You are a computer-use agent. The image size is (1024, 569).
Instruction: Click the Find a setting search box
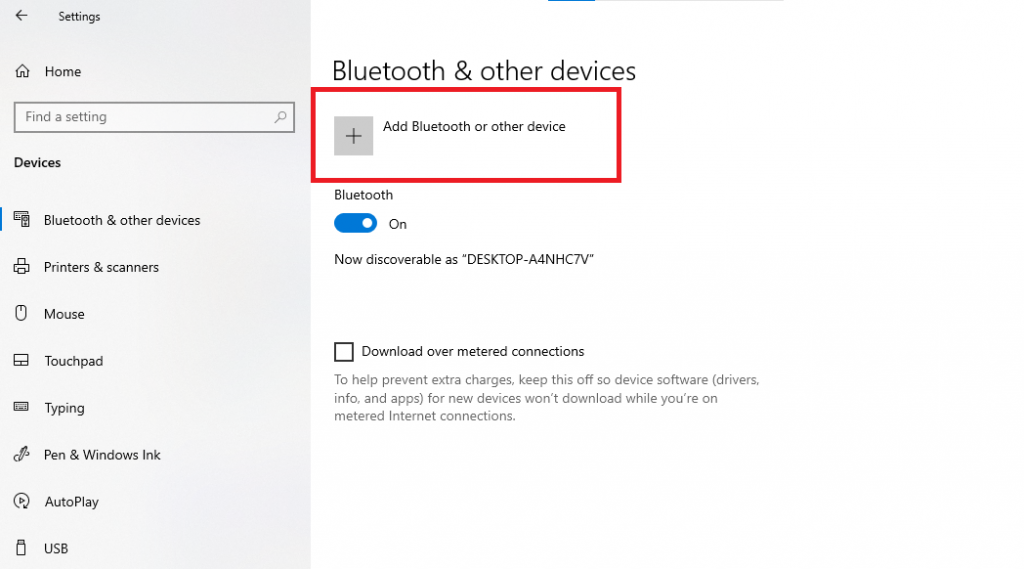(x=154, y=117)
